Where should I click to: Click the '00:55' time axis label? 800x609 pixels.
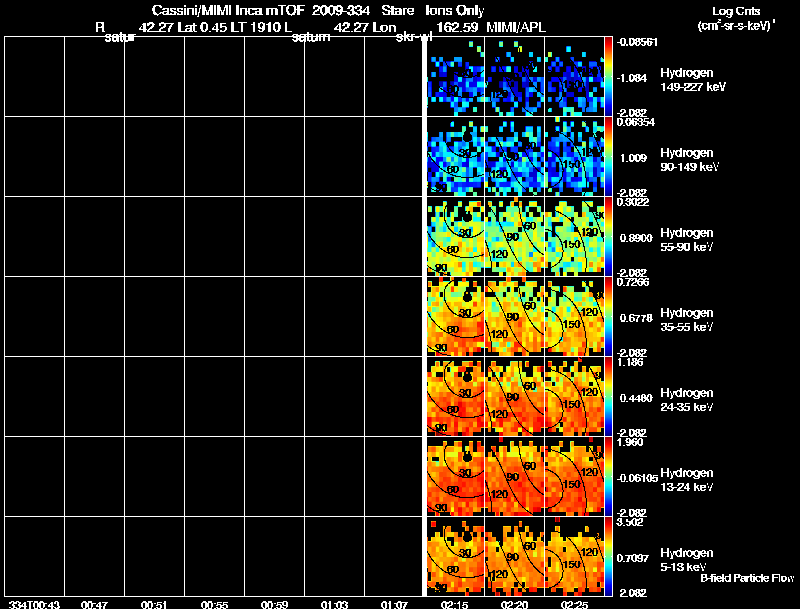pyautogui.click(x=214, y=605)
